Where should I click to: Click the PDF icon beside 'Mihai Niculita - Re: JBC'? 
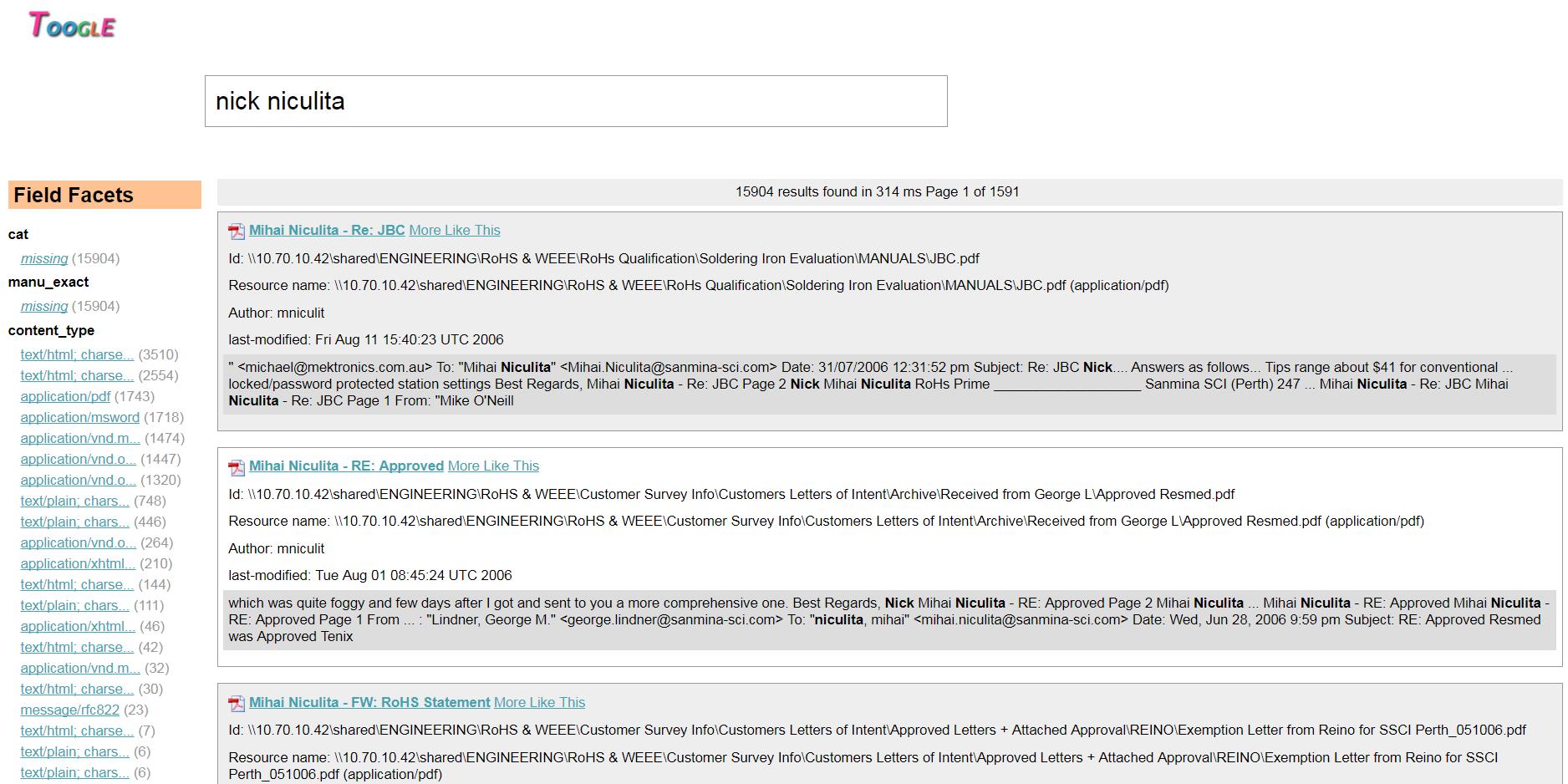click(x=237, y=231)
